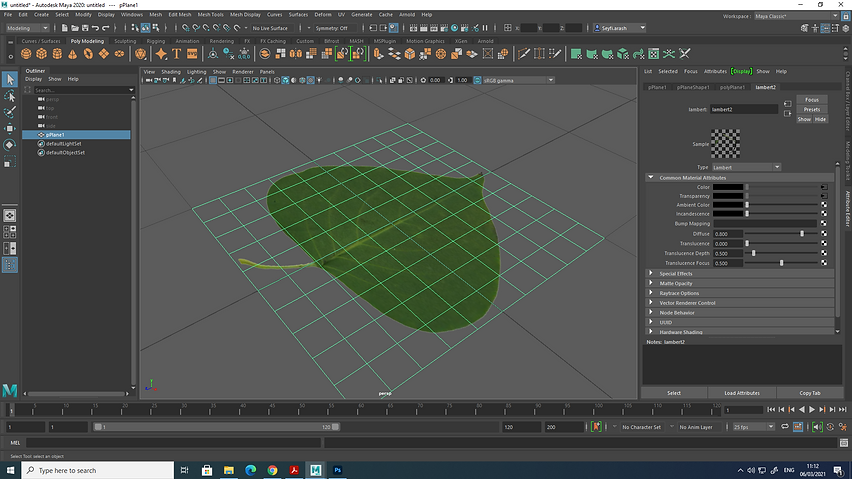This screenshot has width=852, height=479.
Task: Expand the Matte Opacity section
Action: pyautogui.click(x=650, y=283)
